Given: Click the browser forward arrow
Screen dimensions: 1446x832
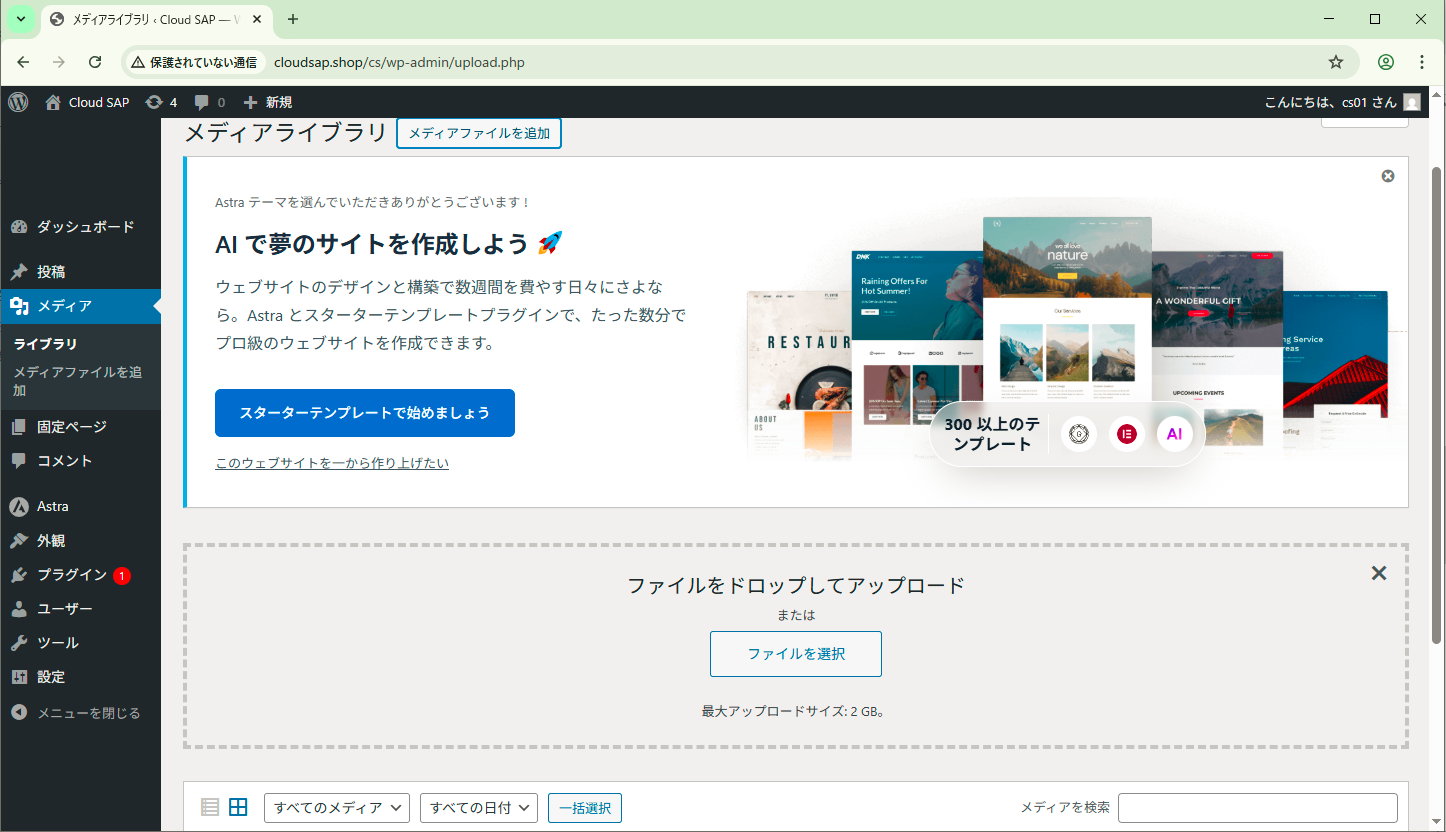Looking at the screenshot, I should click(59, 62).
